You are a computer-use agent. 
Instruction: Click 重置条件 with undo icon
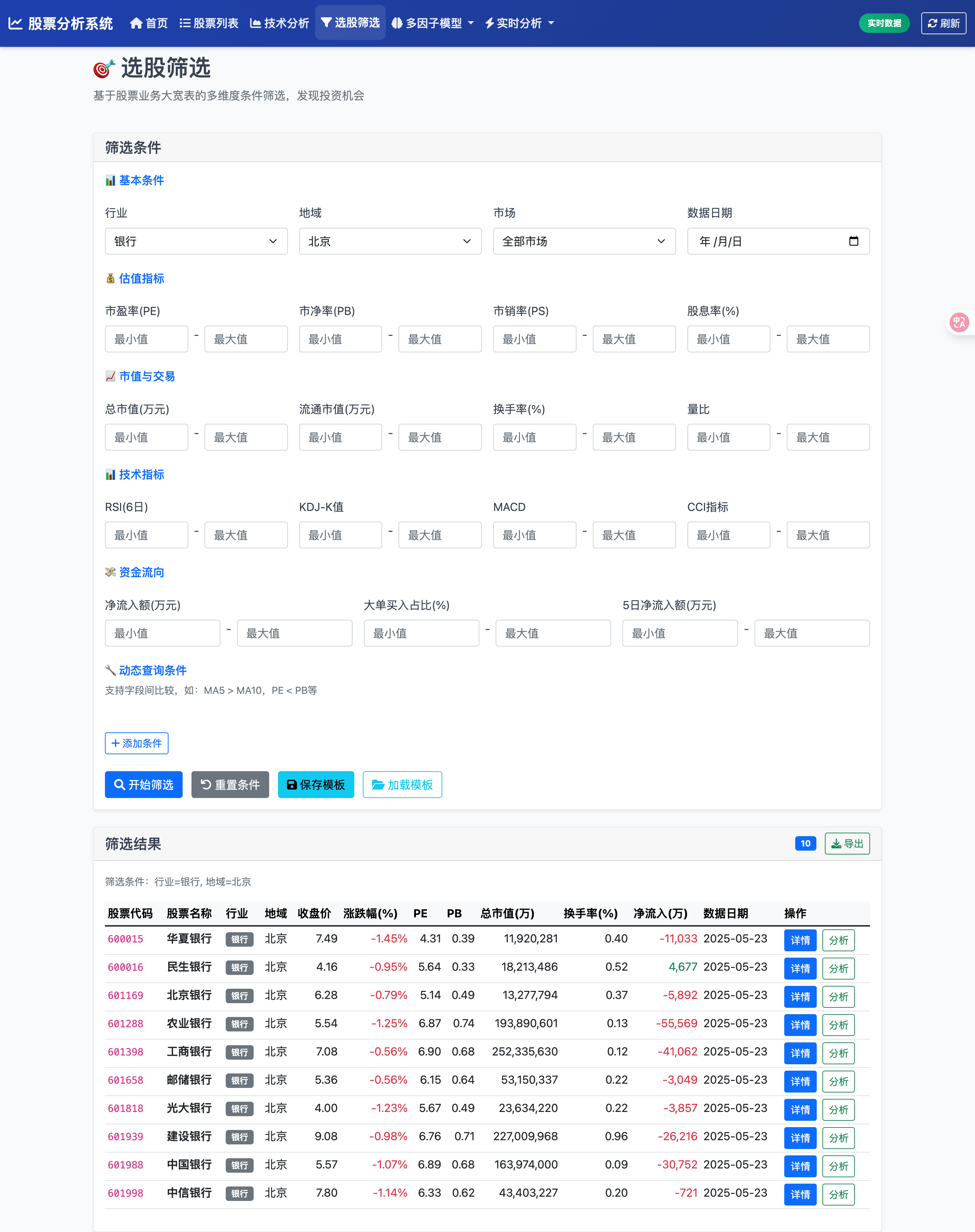pos(230,785)
